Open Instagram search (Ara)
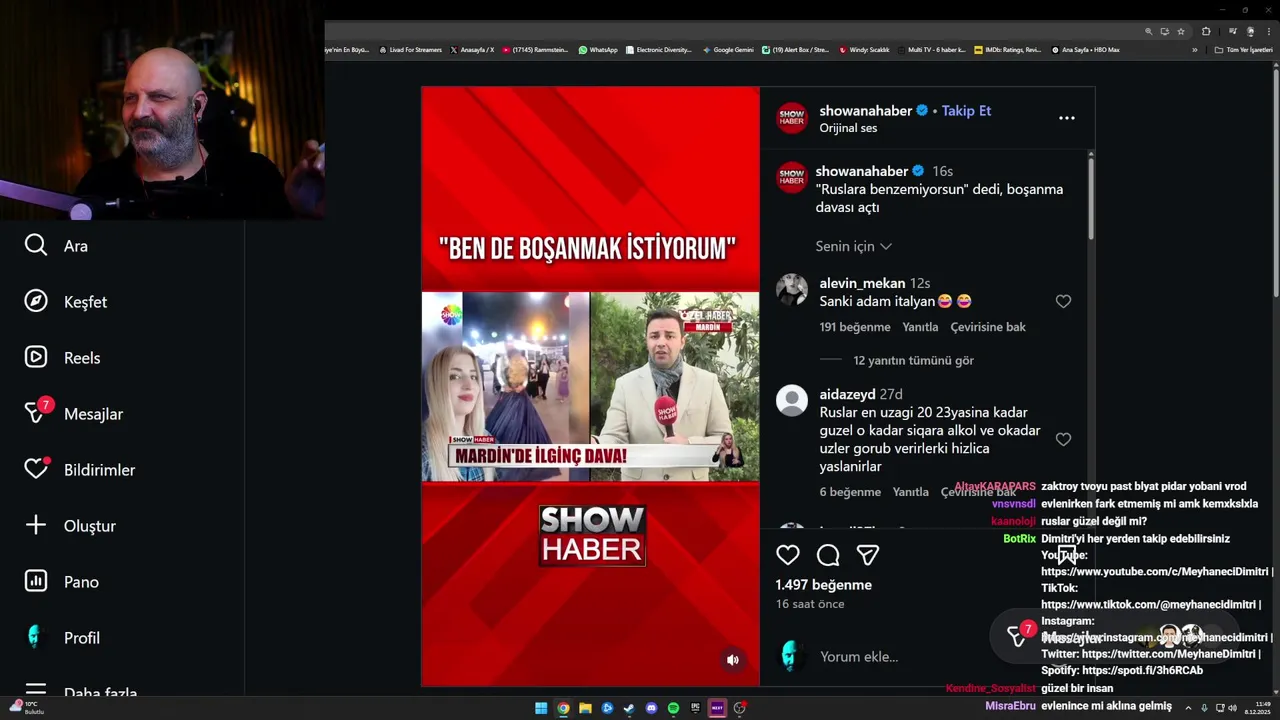 (x=57, y=246)
